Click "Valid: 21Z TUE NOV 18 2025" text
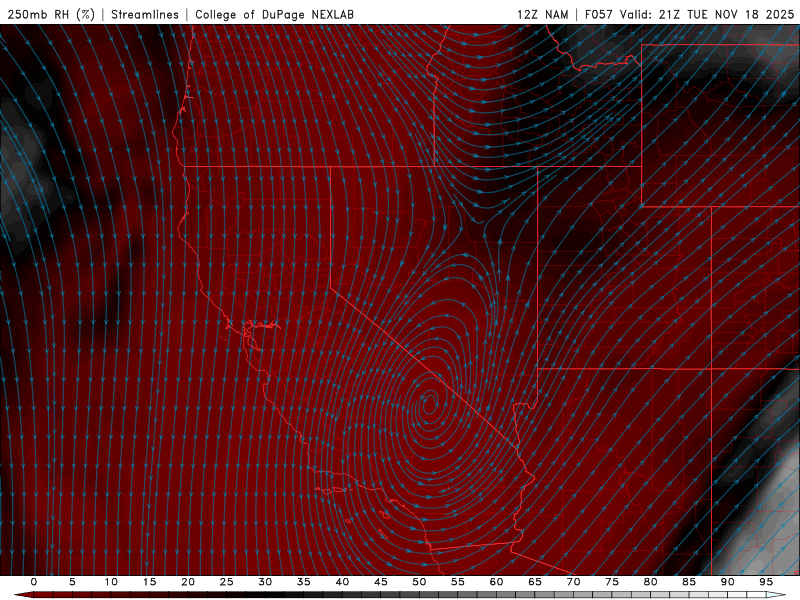 707,14
